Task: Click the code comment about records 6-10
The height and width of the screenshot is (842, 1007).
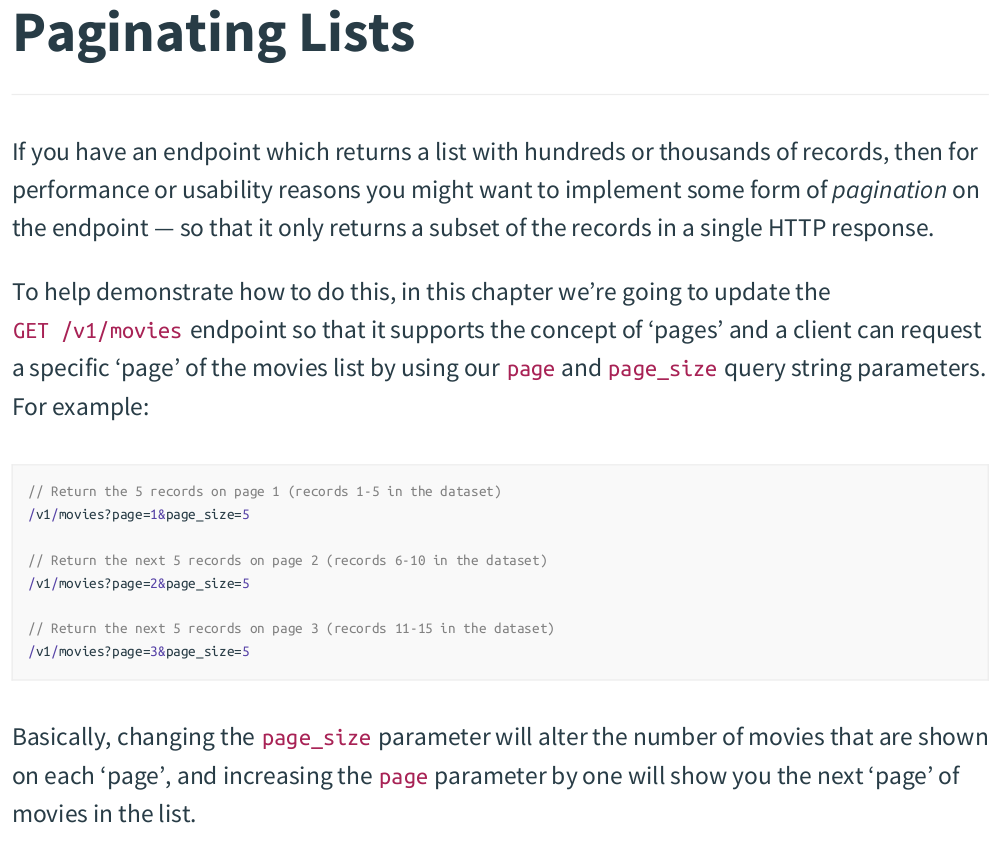Action: (x=288, y=560)
